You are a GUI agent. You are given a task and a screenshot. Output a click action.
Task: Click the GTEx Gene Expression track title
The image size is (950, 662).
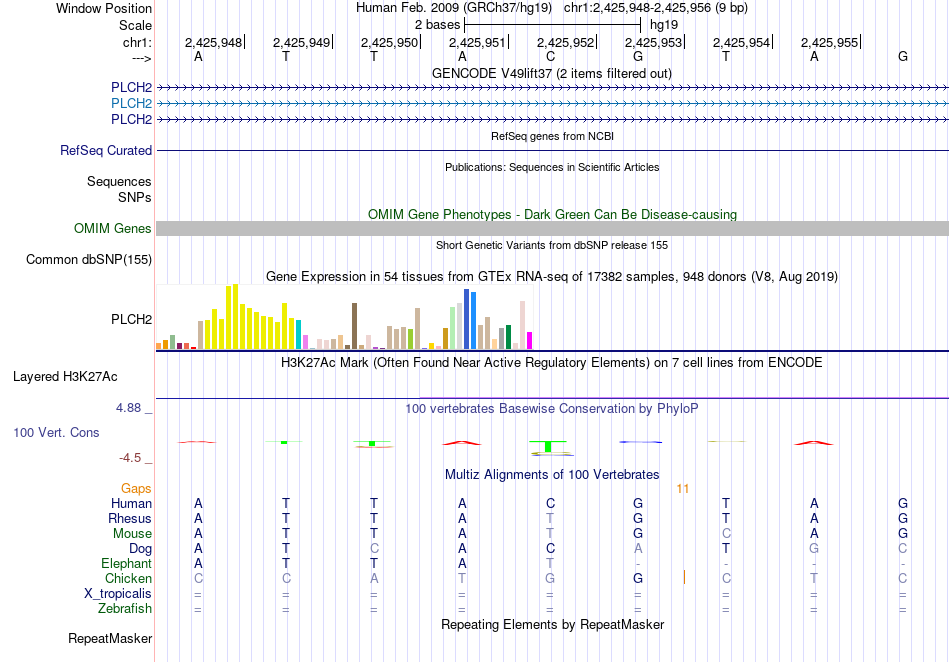pyautogui.click(x=552, y=277)
